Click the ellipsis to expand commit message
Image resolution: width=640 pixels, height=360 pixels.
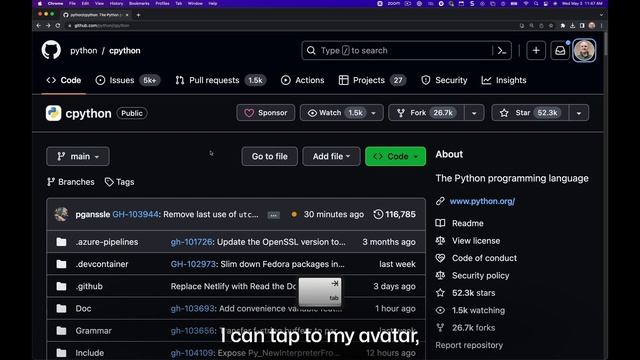[273, 215]
